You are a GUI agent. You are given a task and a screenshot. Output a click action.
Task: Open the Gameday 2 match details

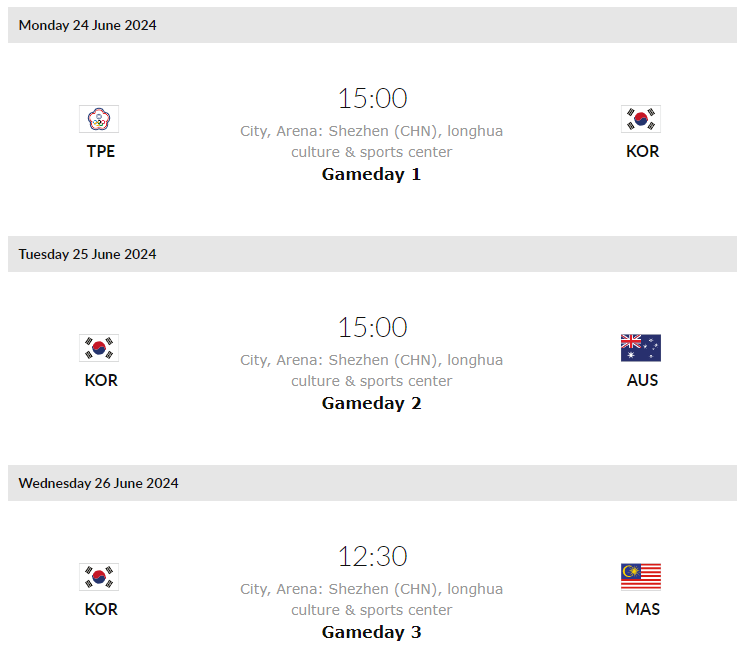click(x=371, y=403)
